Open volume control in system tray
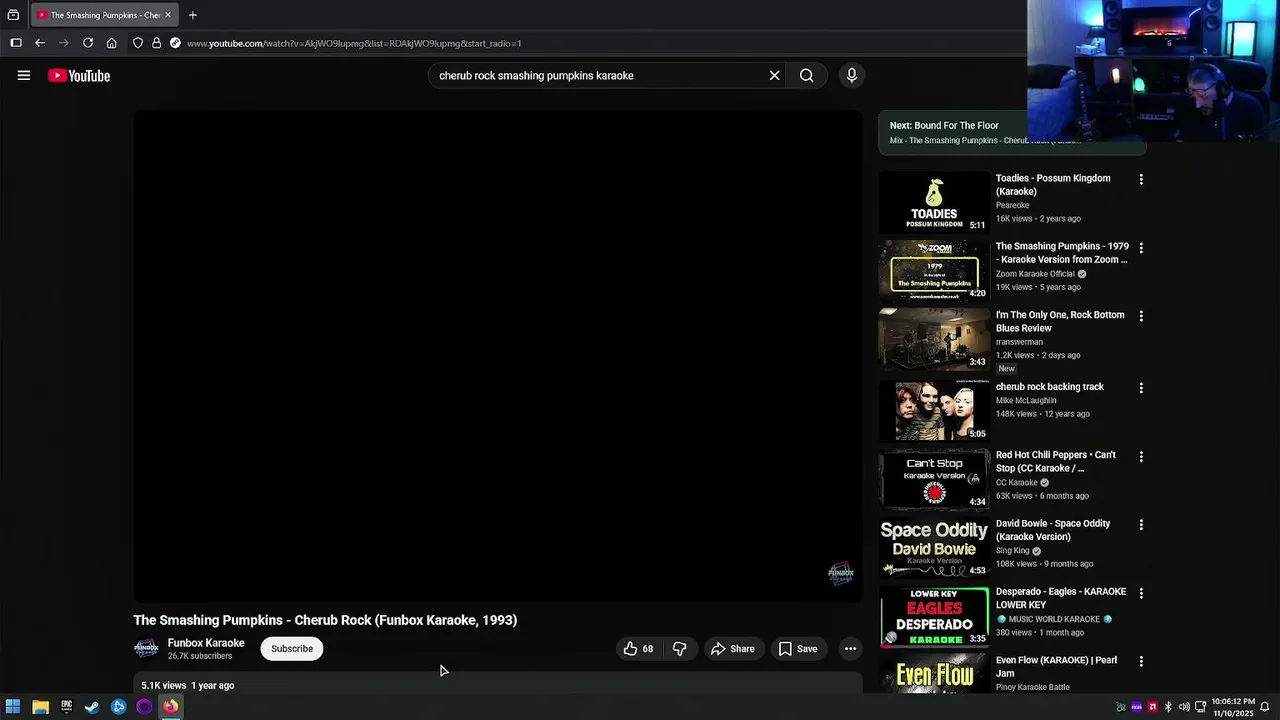The height and width of the screenshot is (720, 1280). coord(1184,707)
